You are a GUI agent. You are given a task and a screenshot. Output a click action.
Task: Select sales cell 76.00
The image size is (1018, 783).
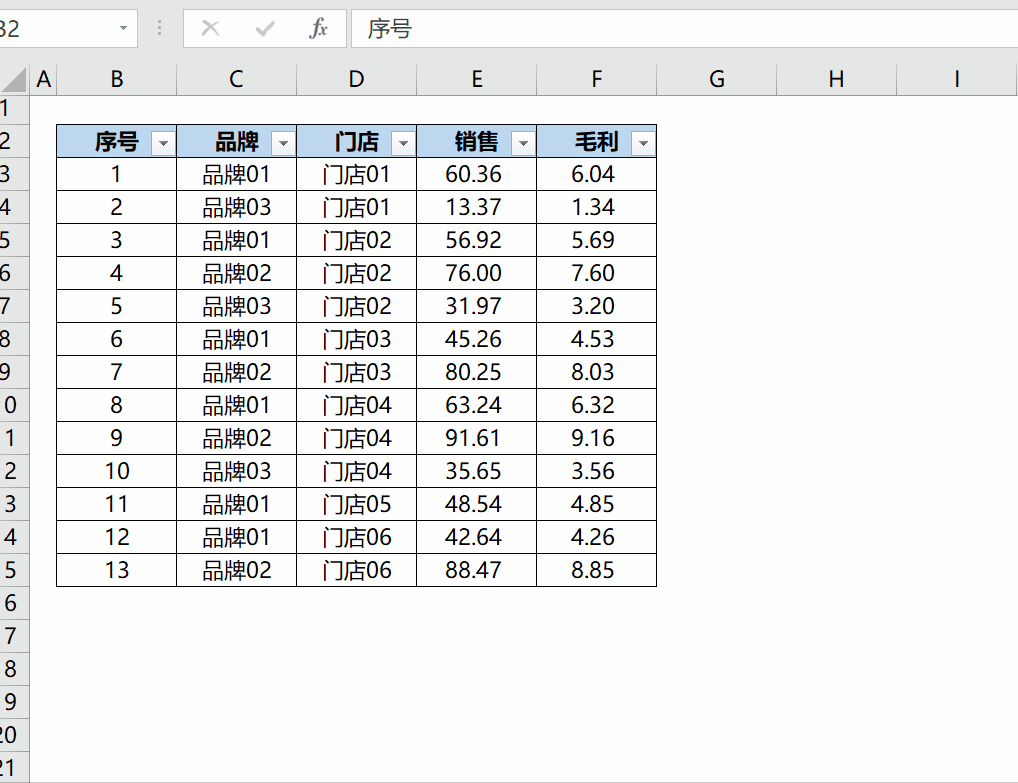pos(477,273)
